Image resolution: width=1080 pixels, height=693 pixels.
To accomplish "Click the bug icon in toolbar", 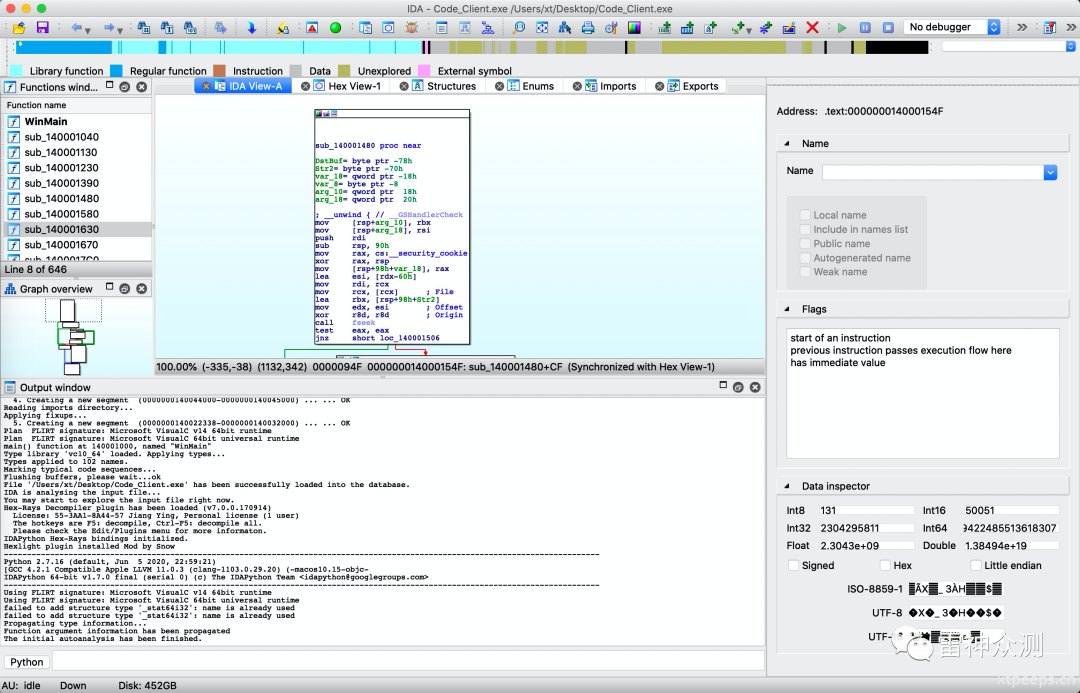I will coord(412,28).
